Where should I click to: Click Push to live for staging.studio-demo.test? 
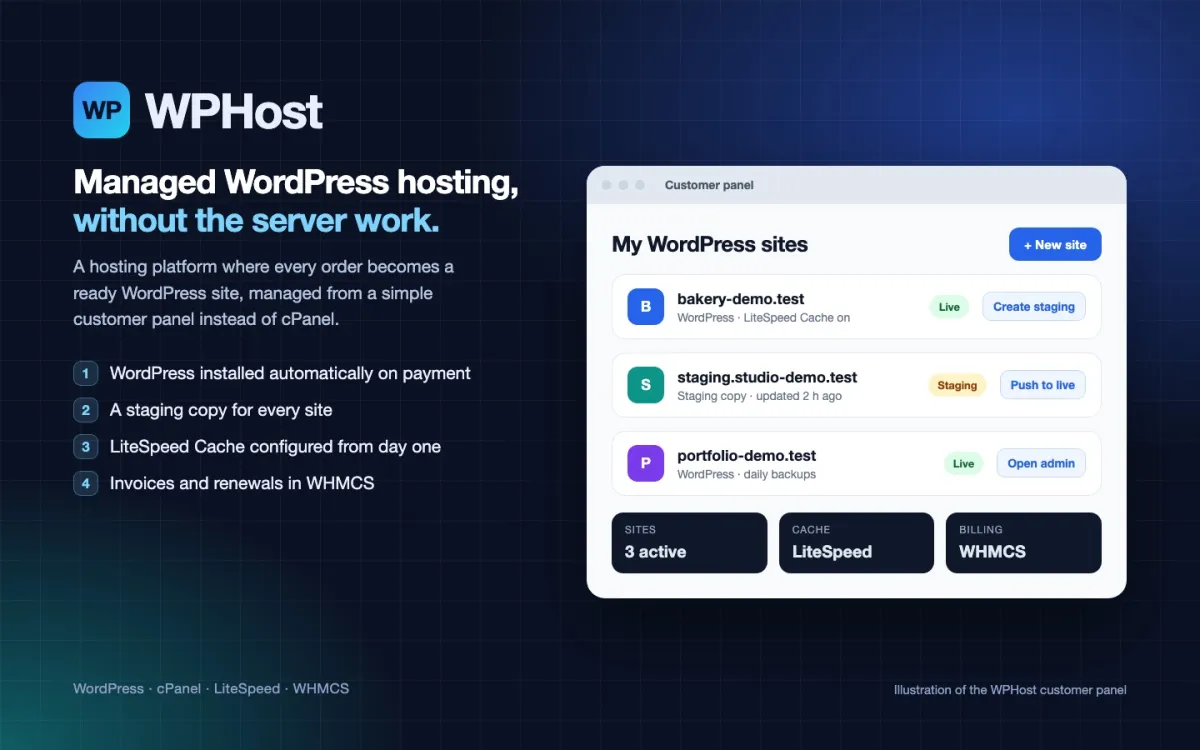1043,385
